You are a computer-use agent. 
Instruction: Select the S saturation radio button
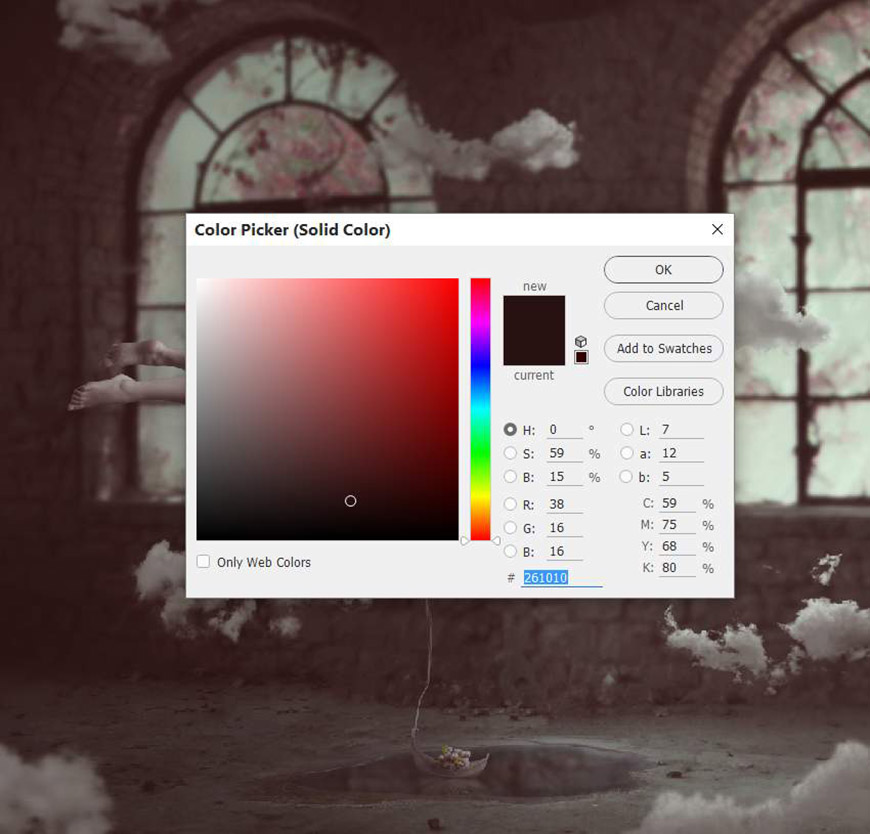(x=510, y=453)
